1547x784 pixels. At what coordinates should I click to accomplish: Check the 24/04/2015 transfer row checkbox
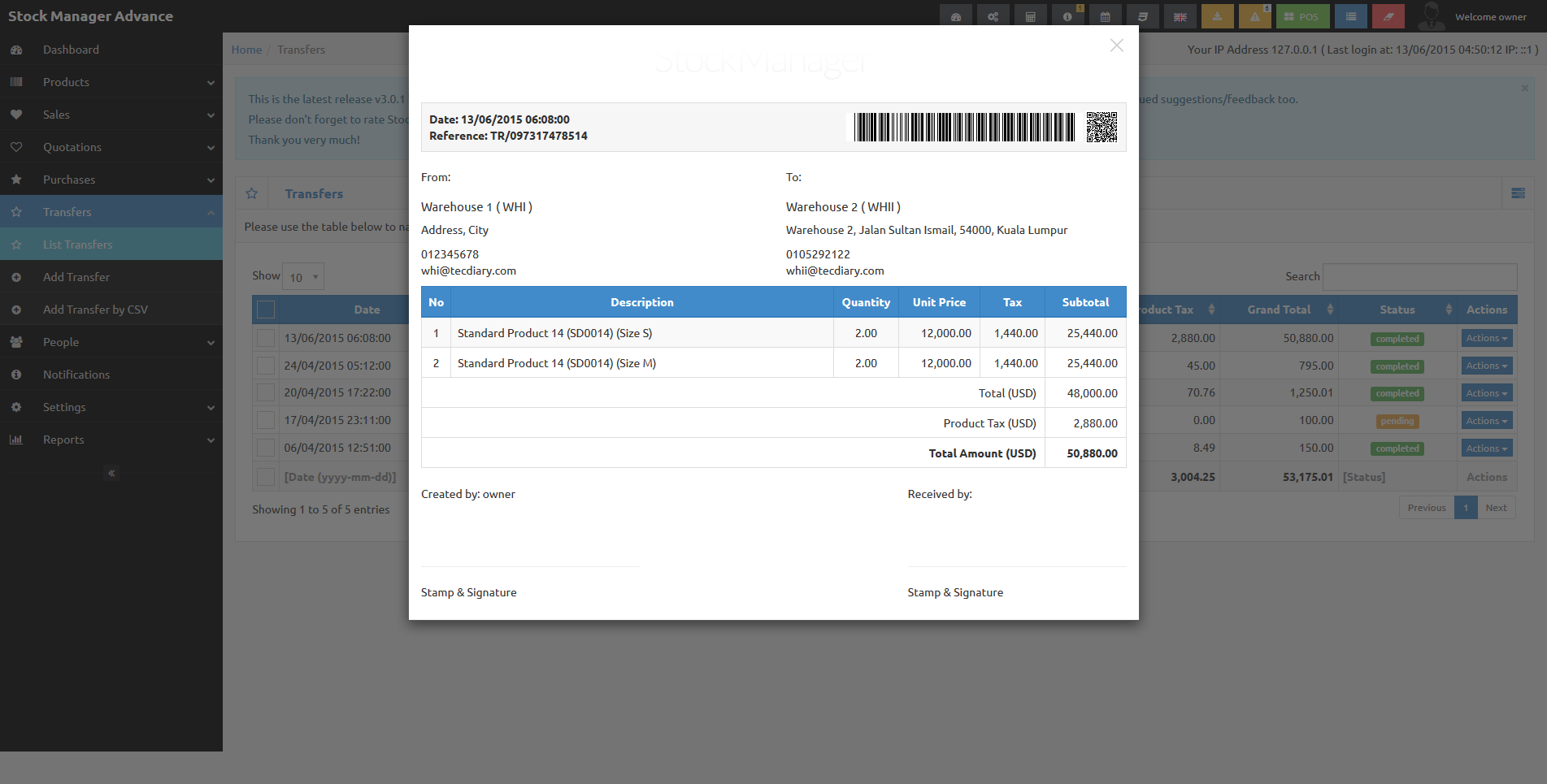pos(266,366)
